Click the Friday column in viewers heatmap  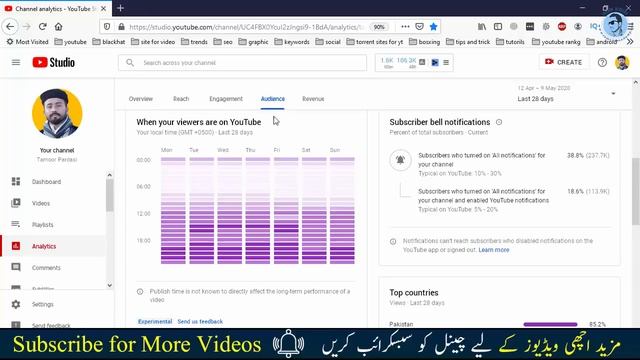pyautogui.click(x=286, y=210)
